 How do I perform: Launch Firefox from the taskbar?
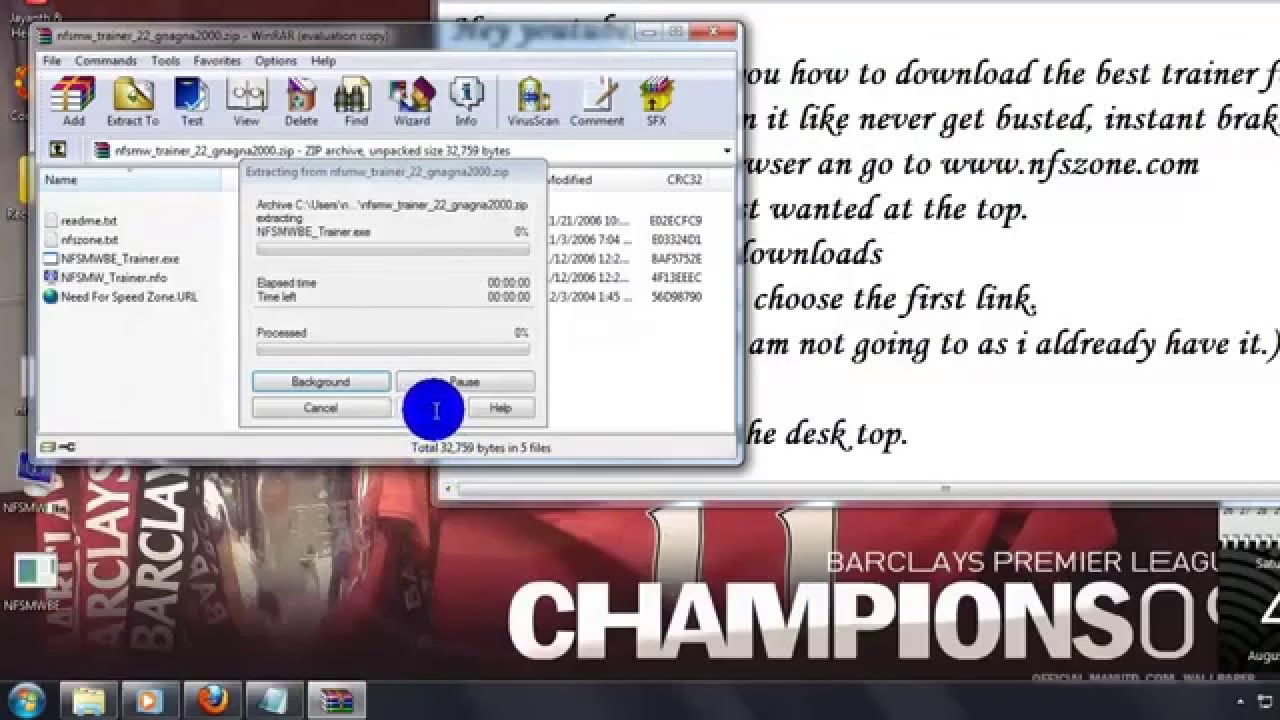coord(213,699)
